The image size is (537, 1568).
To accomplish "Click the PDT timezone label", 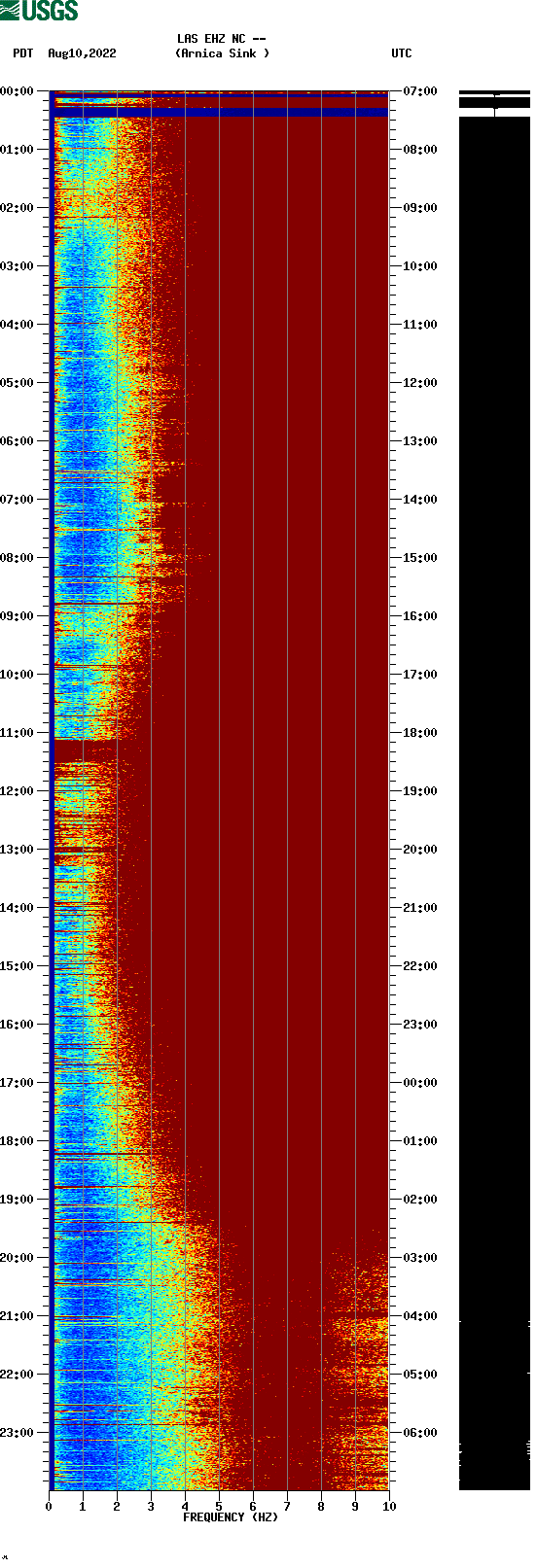I will coord(23,53).
